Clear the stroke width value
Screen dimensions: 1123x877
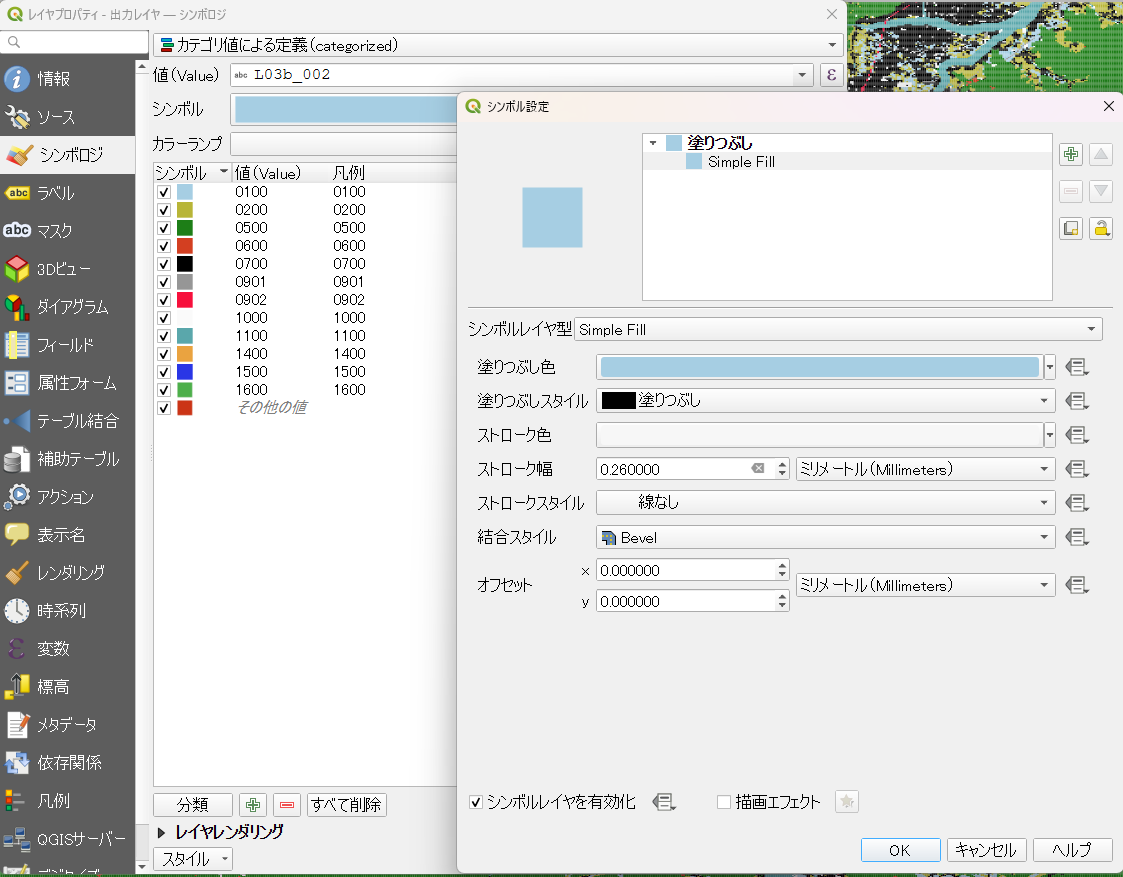pos(758,468)
